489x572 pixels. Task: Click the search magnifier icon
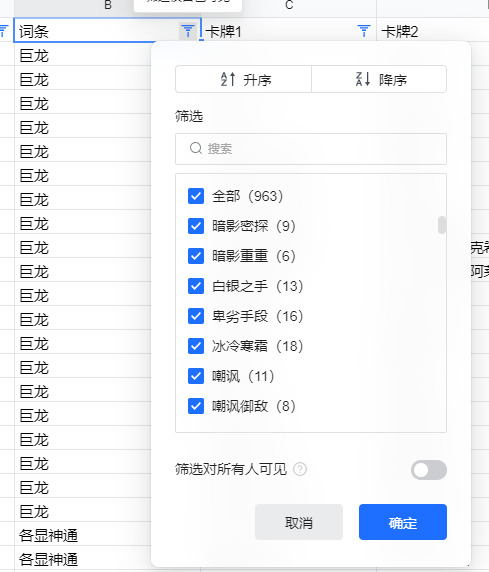[x=196, y=148]
